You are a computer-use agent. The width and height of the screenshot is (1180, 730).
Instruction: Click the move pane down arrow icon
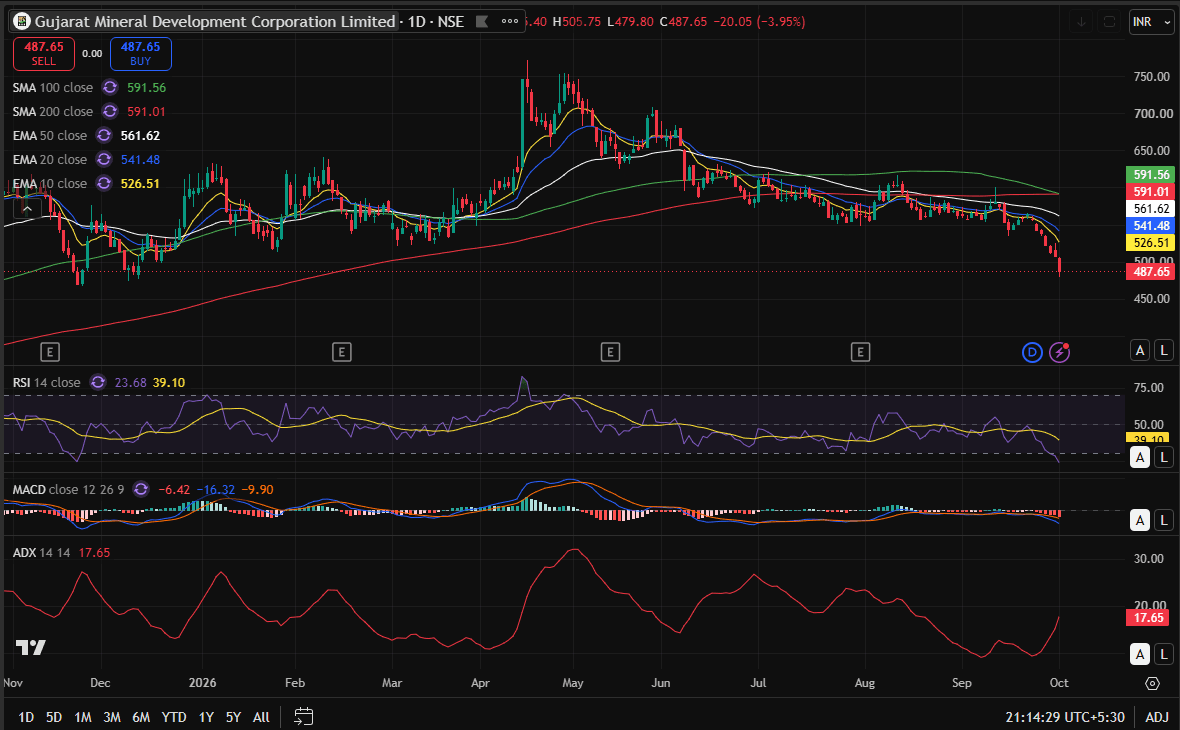(x=1081, y=22)
